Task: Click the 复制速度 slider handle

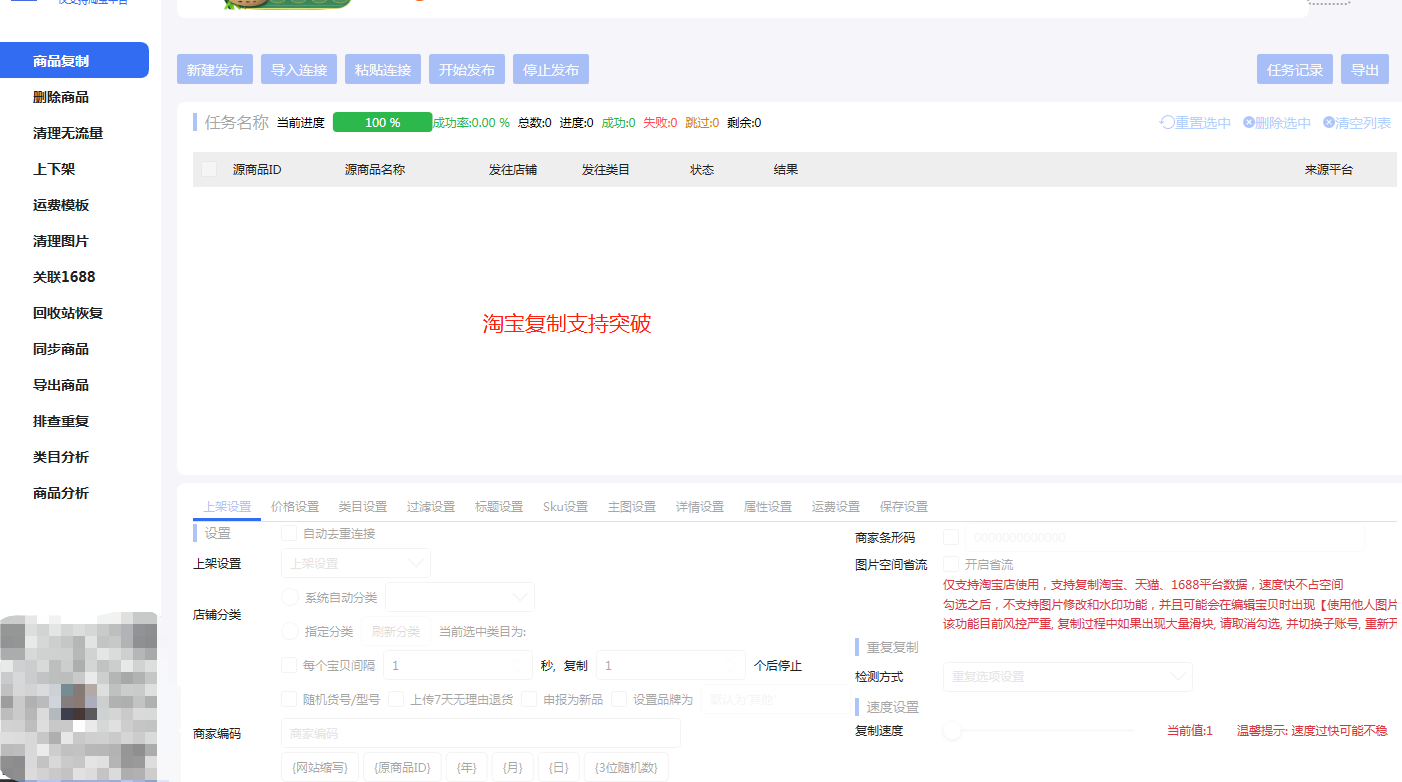Action: [x=952, y=731]
